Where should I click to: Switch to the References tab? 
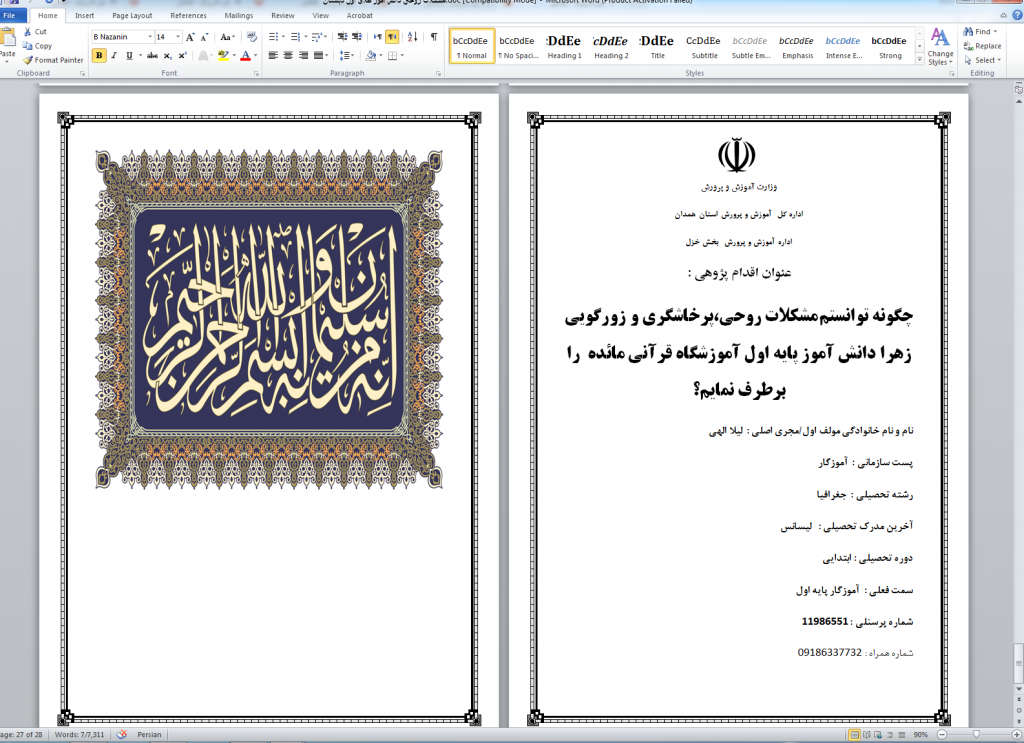188,16
